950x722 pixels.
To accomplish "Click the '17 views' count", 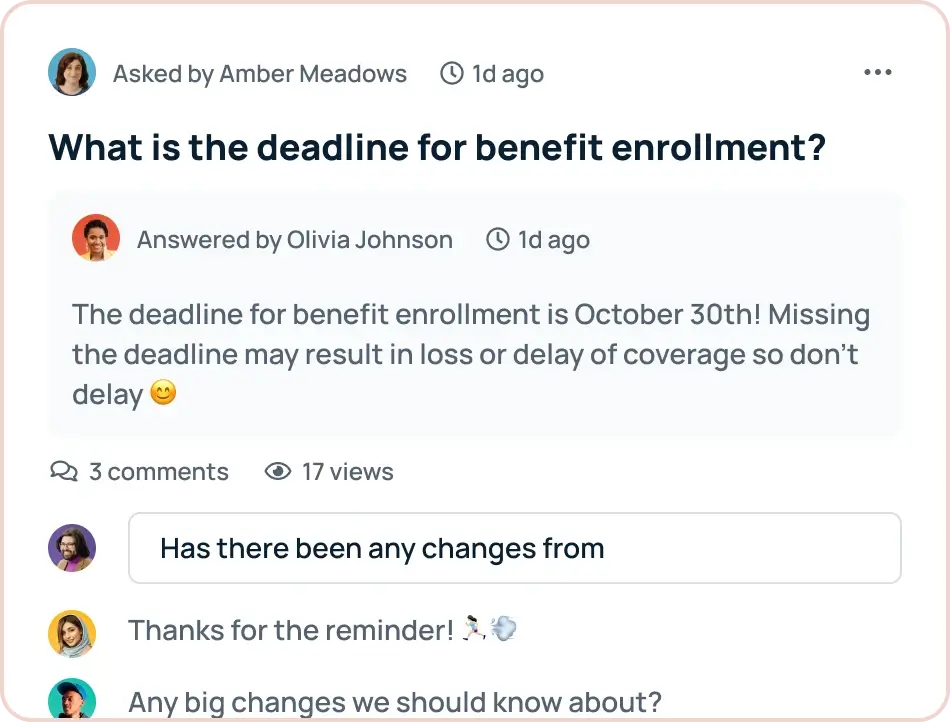I will point(347,472).
